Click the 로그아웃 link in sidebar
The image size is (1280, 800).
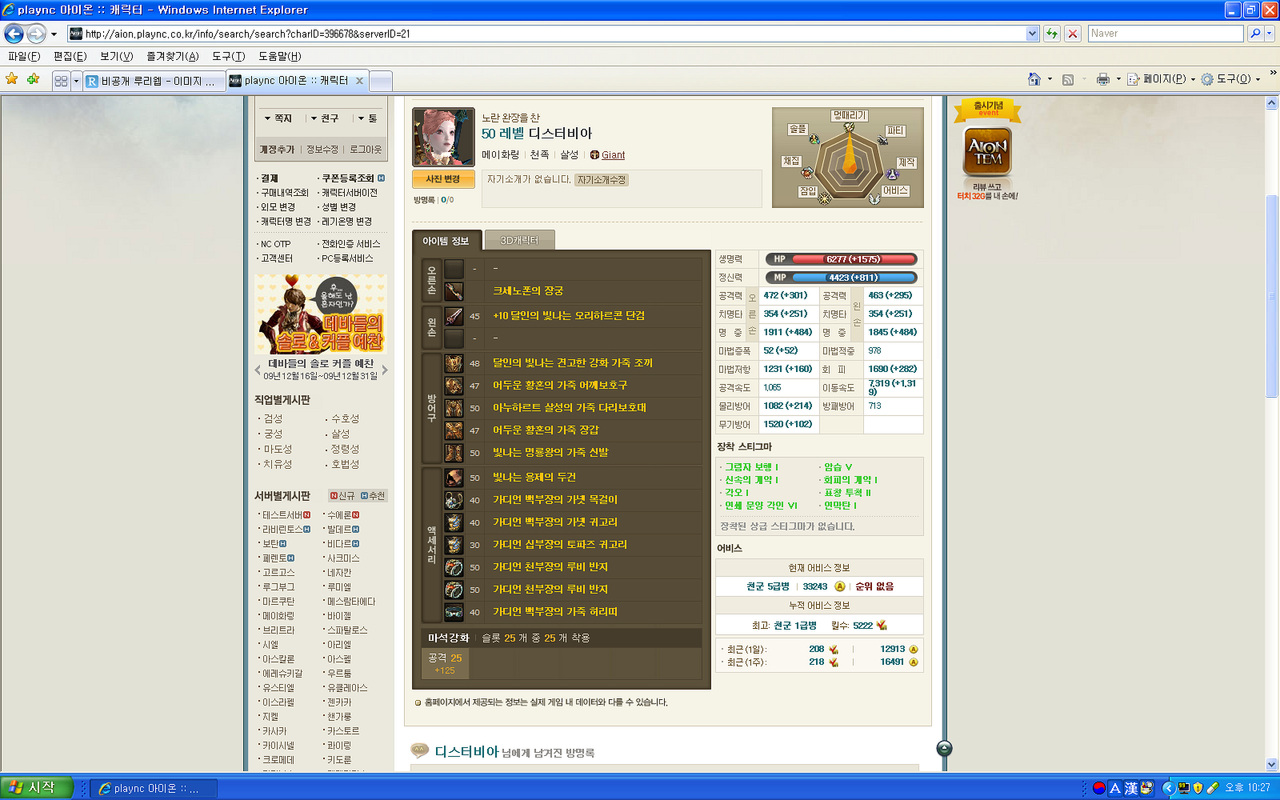pyautogui.click(x=365, y=149)
